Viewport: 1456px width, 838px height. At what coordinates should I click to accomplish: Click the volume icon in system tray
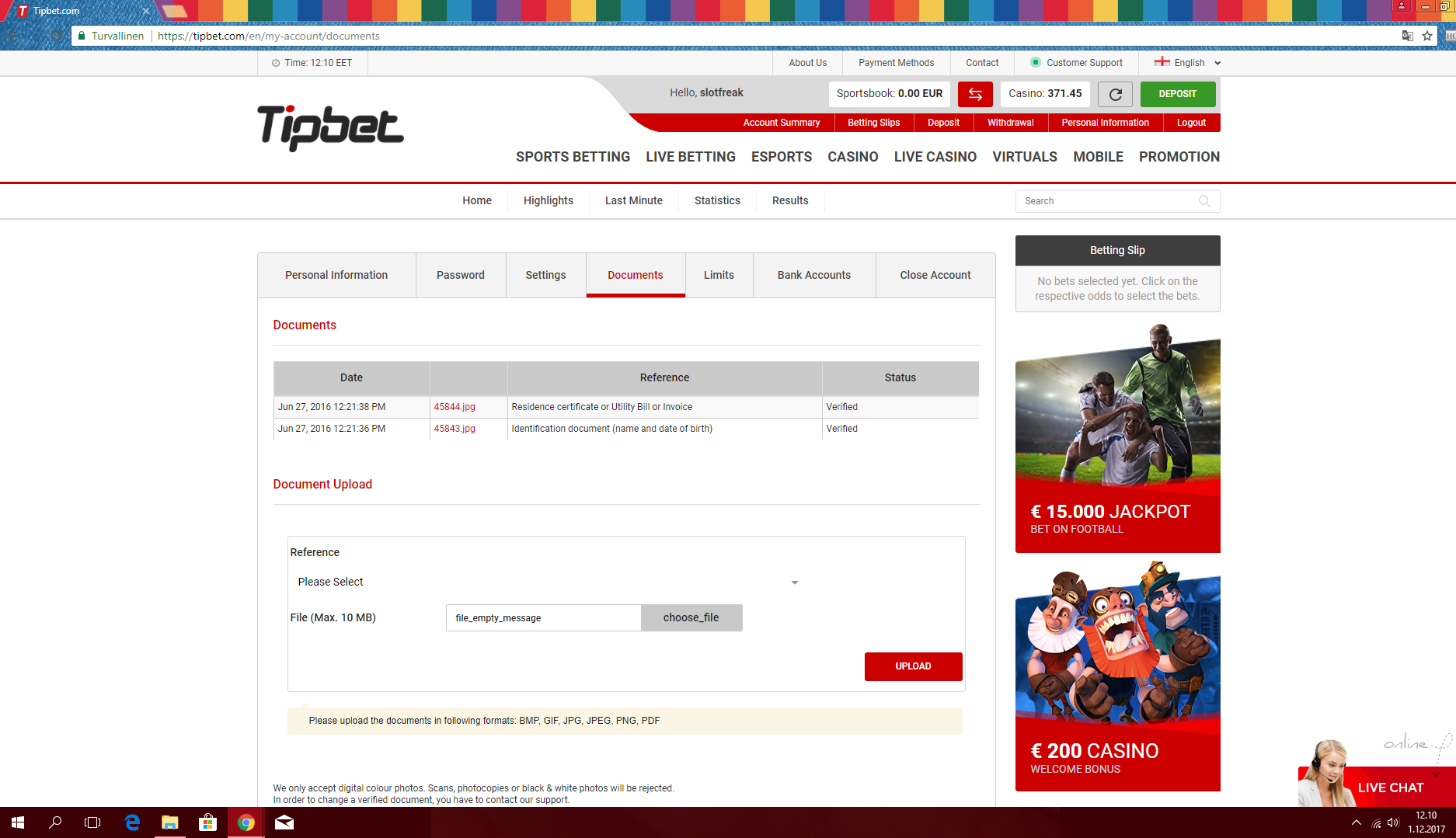click(1393, 823)
